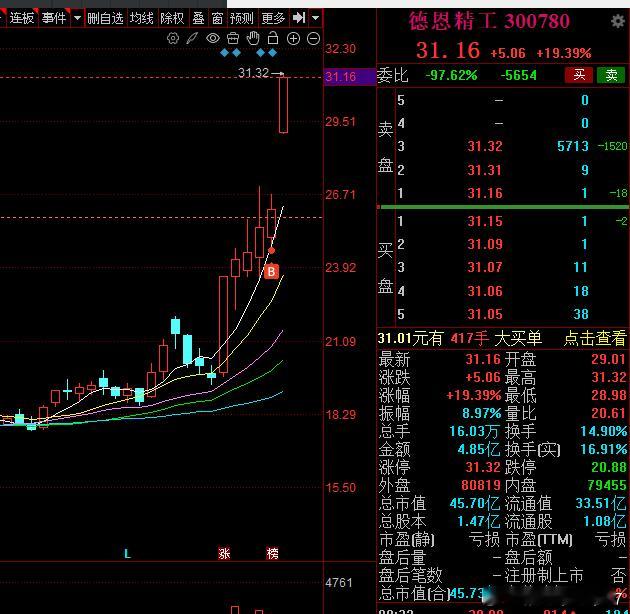Viewport: 630px width, 614px height.
Task: Click the 大买单 alert text
Action: [x=518, y=339]
